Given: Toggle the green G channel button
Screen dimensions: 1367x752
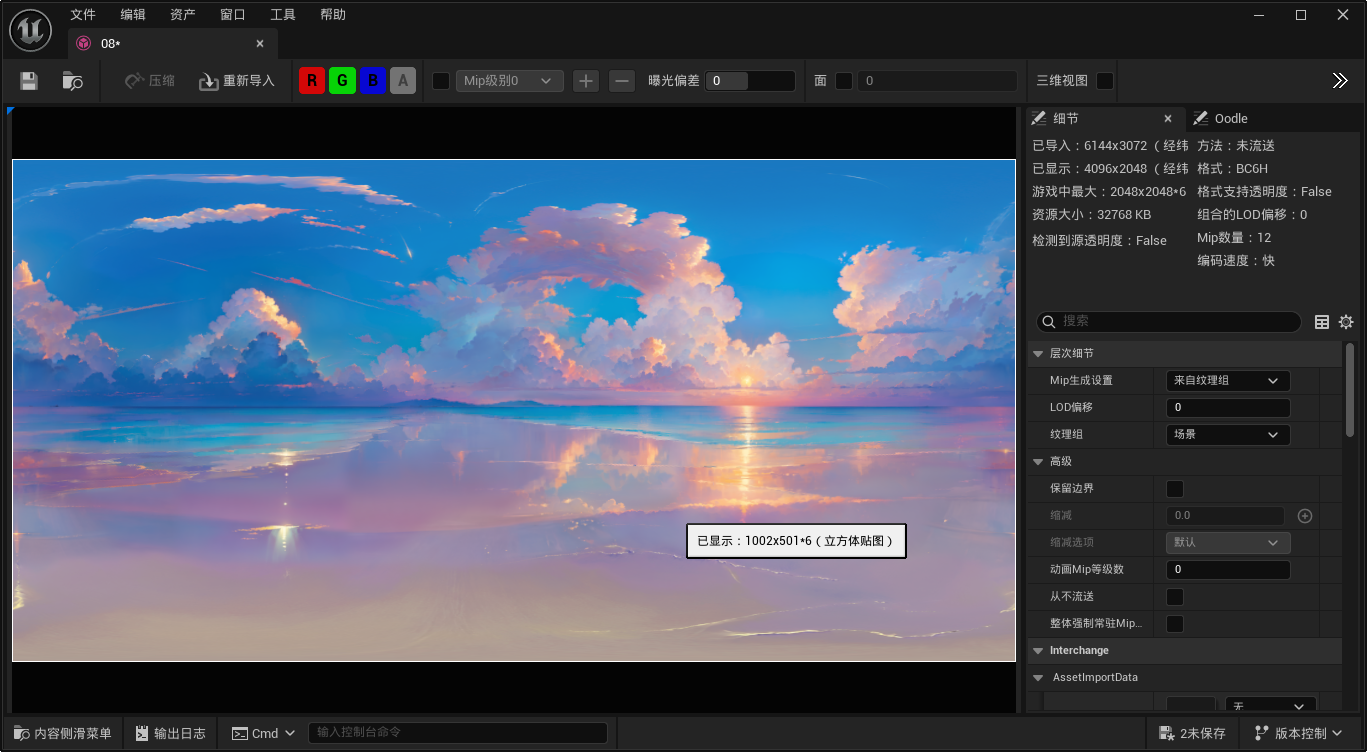Looking at the screenshot, I should [342, 81].
